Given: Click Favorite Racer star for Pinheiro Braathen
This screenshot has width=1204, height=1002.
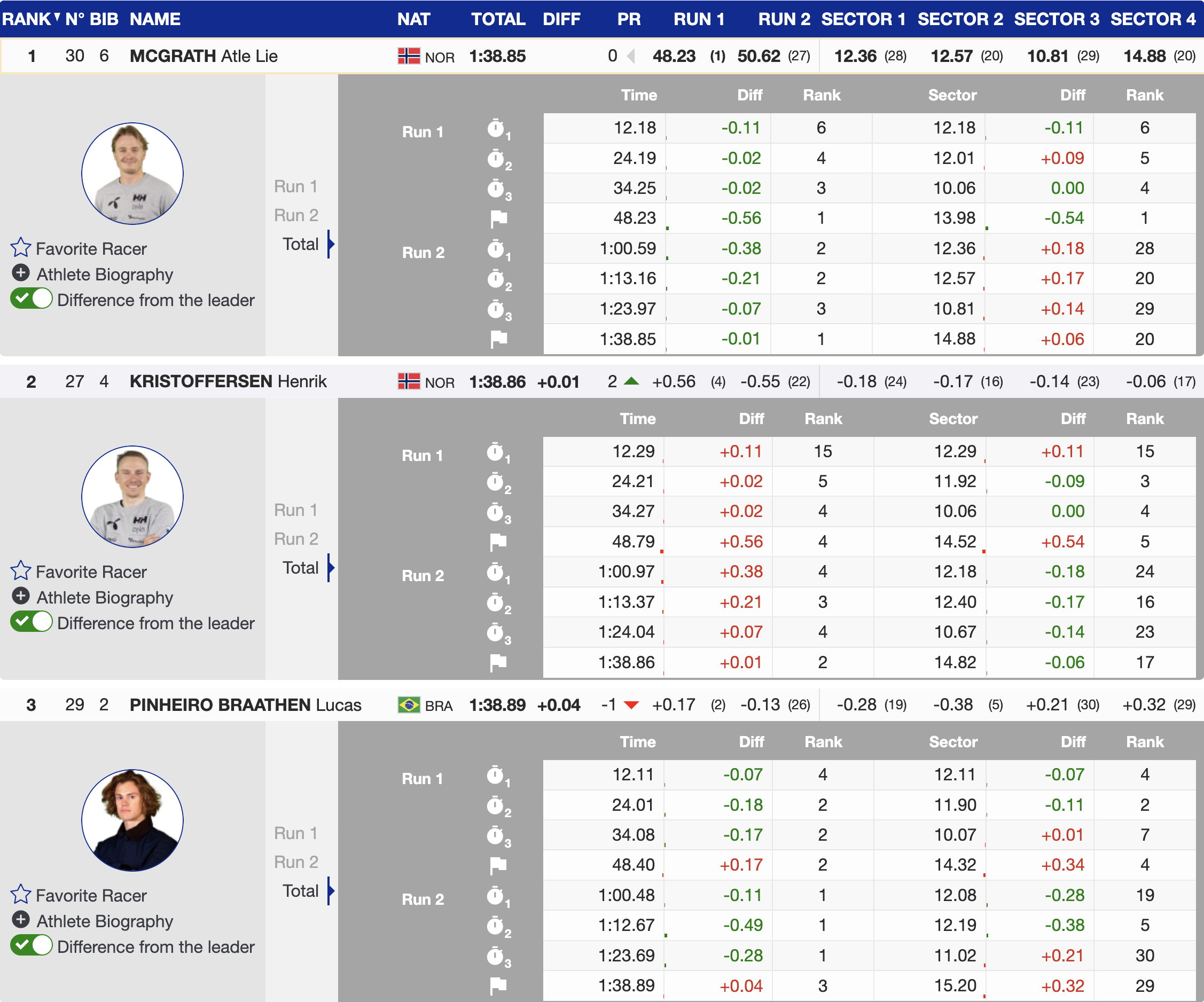Looking at the screenshot, I should click(21, 894).
